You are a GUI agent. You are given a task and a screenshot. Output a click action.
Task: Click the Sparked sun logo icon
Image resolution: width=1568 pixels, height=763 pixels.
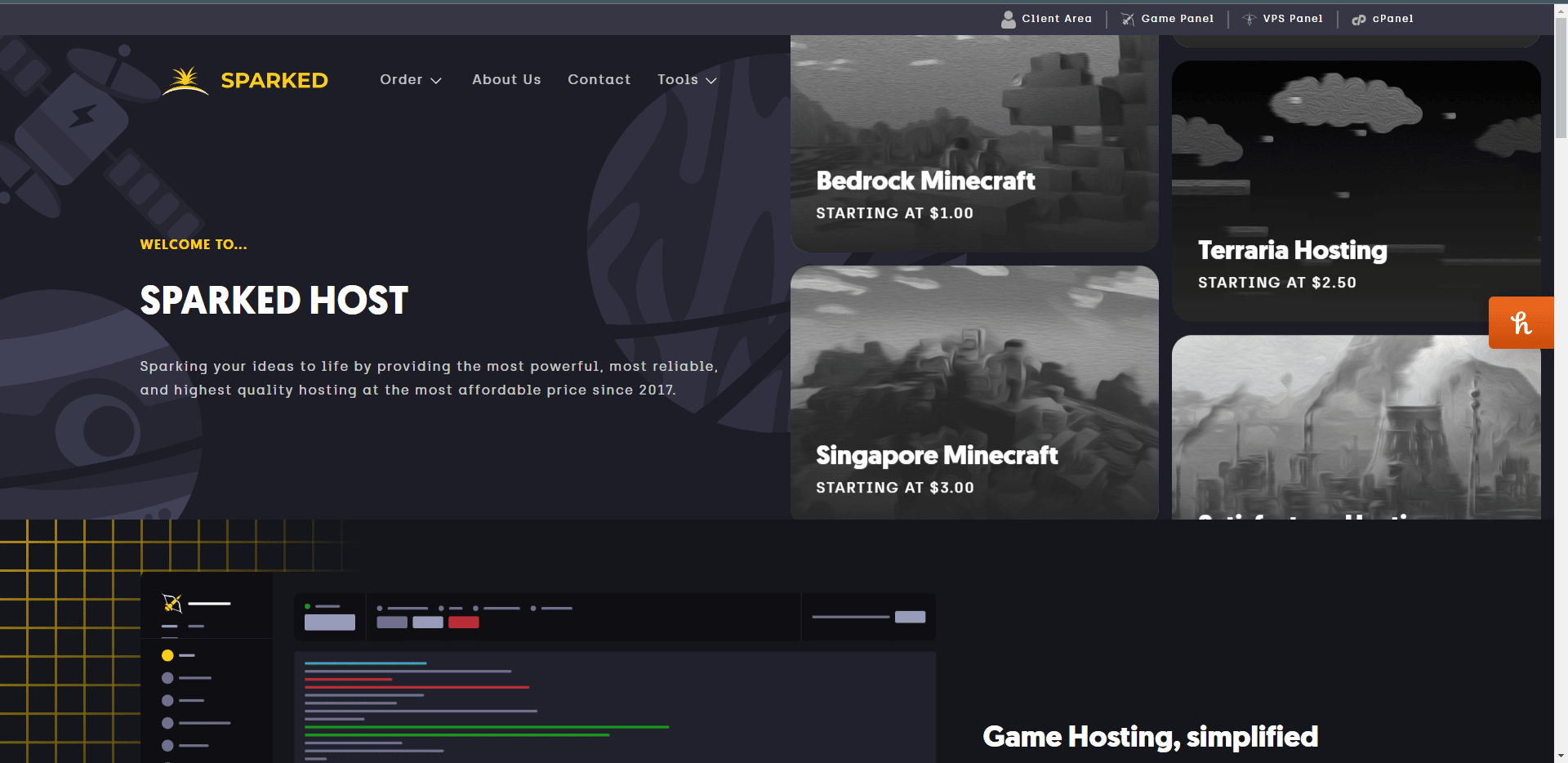coord(185,81)
